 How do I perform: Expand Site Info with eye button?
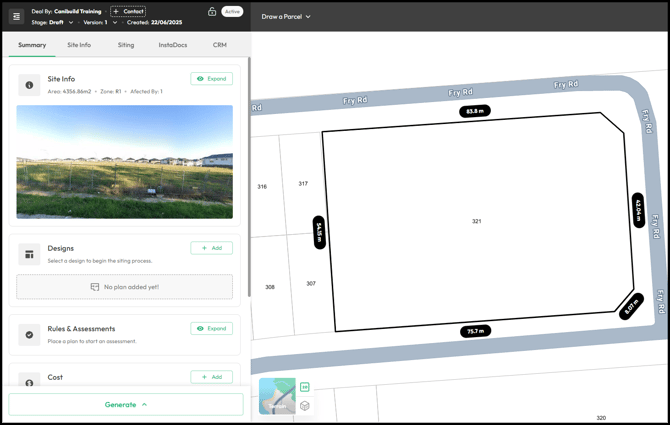[212, 78]
